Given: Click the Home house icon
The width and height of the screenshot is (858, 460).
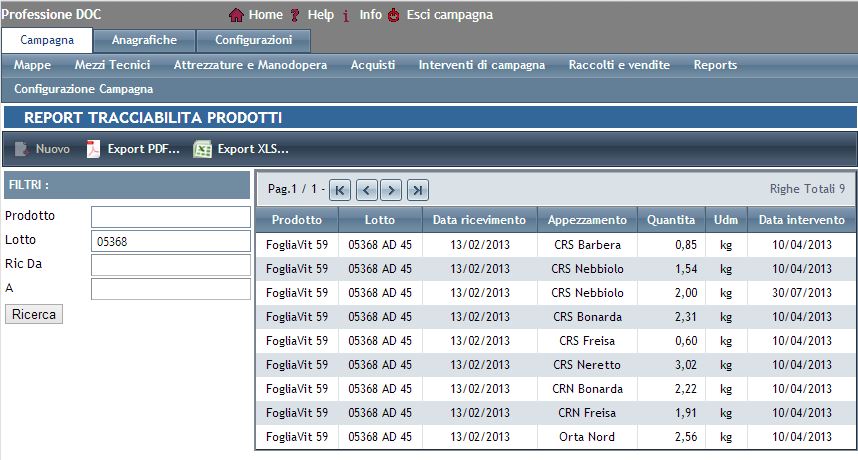Looking at the screenshot, I should 237,15.
